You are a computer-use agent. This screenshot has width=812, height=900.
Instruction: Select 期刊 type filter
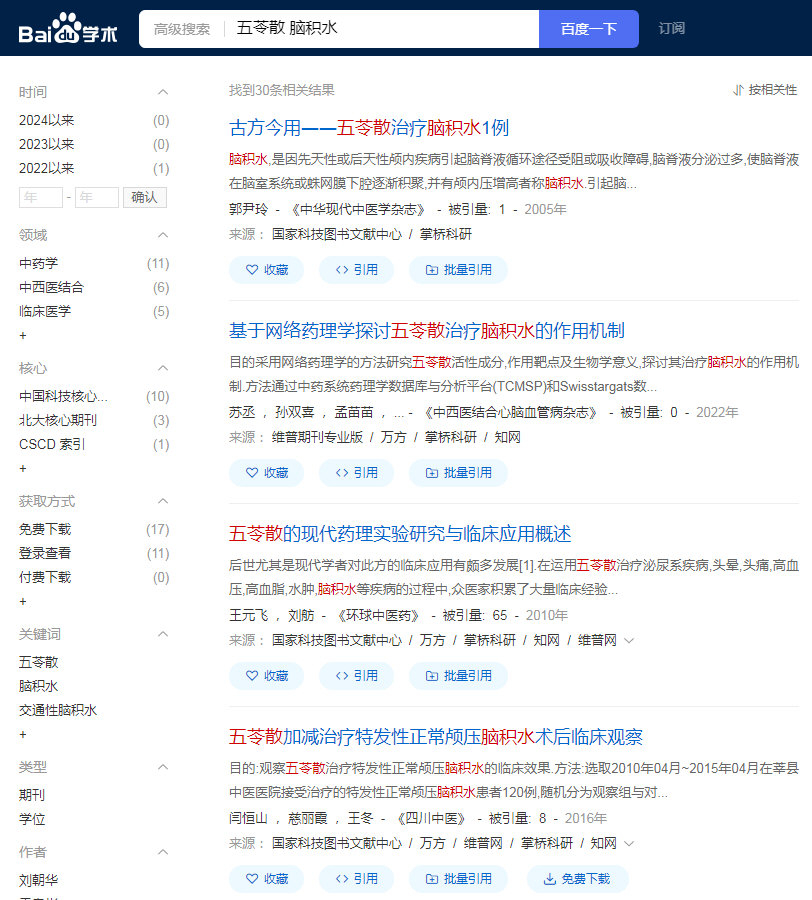click(32, 795)
